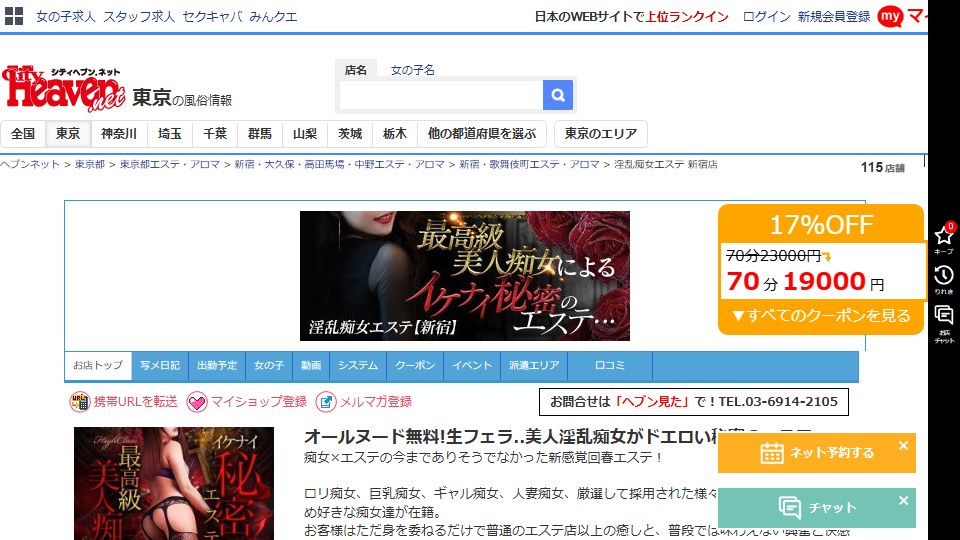Select 神奈川 in region bar
The image size is (960, 540).
tap(119, 133)
